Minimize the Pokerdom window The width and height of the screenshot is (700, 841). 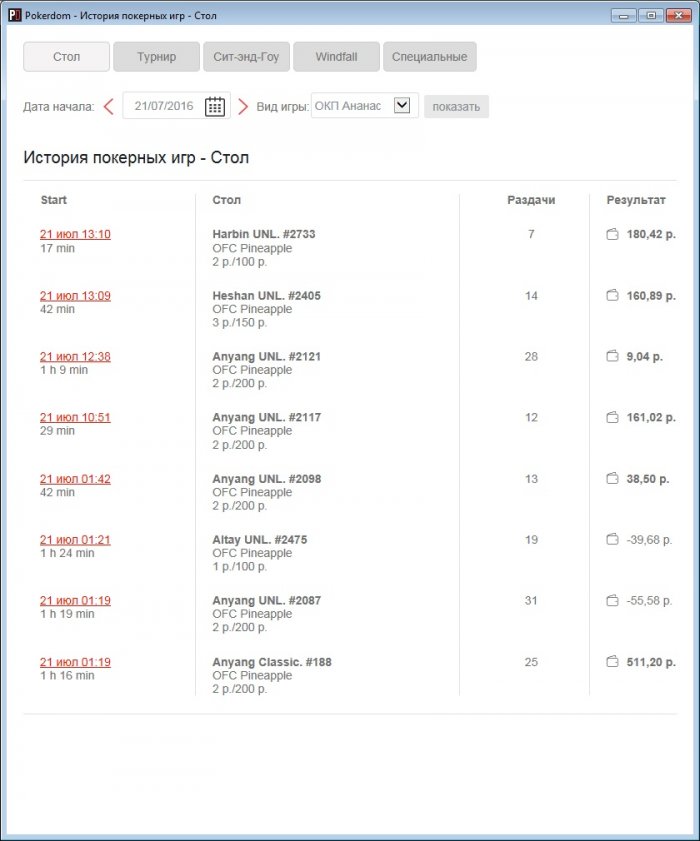coord(624,16)
